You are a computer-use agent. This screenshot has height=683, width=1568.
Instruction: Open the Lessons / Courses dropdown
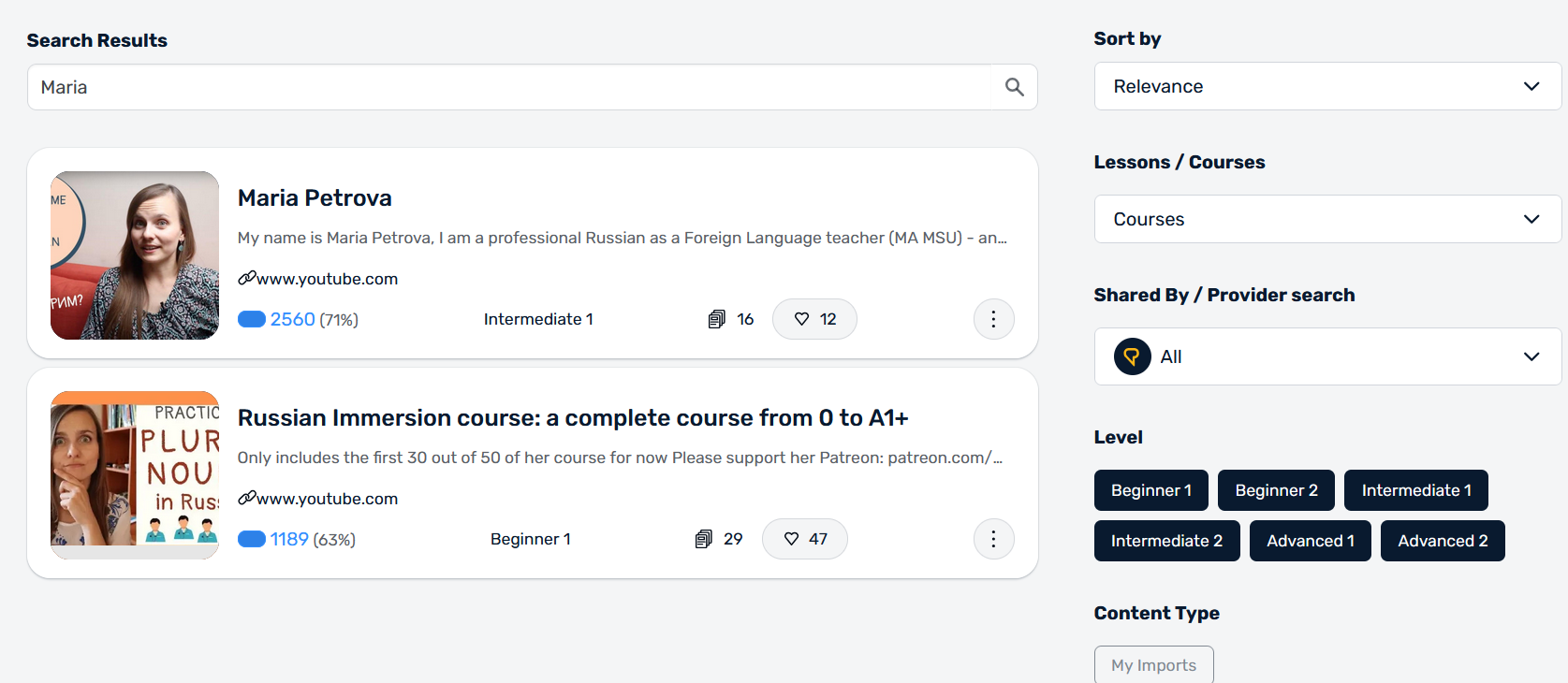1326,219
